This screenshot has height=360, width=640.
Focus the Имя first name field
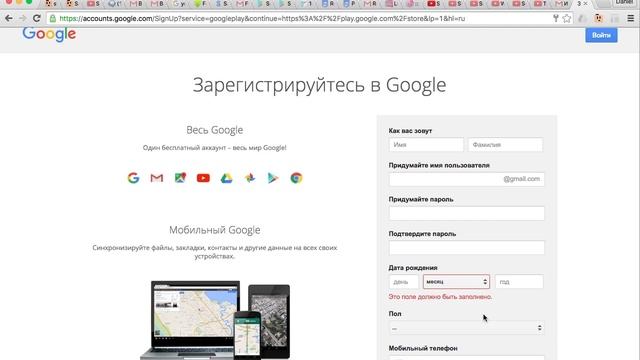pos(426,145)
